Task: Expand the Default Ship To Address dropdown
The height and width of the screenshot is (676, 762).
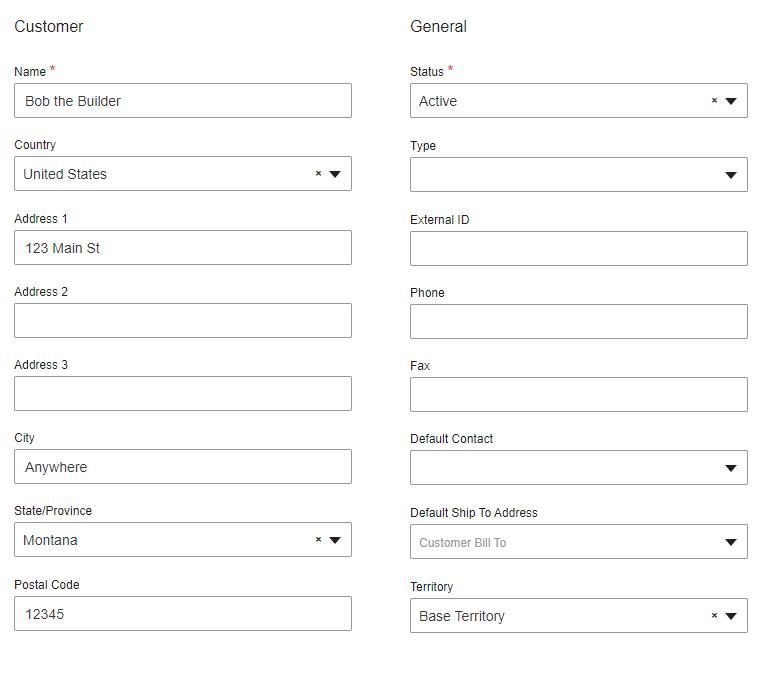Action: coord(731,542)
